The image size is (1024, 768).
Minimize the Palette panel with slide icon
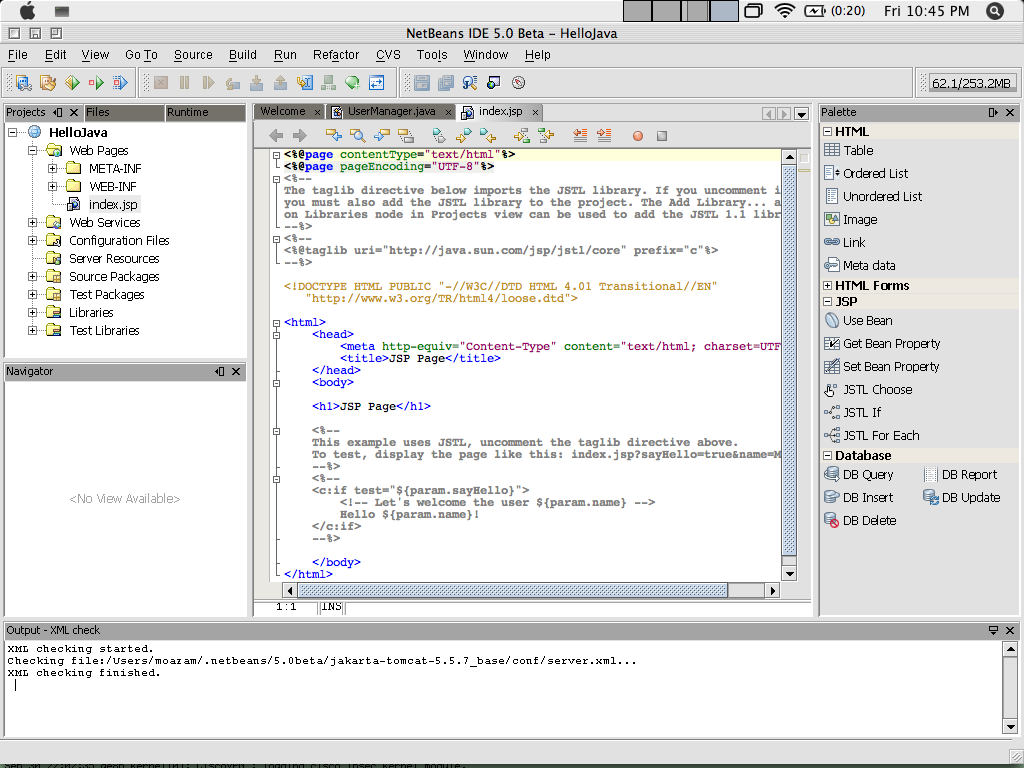993,112
